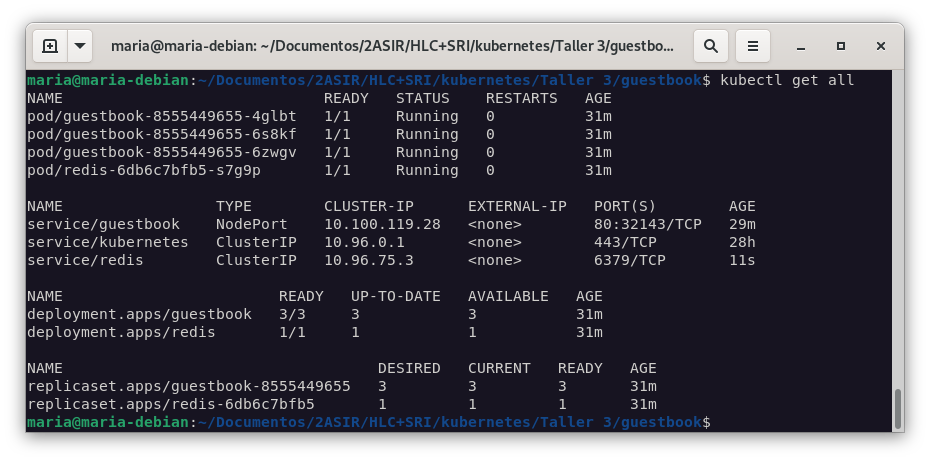This screenshot has height=461, width=930.
Task: Click the terminal scrollbar handle
Action: point(897,408)
